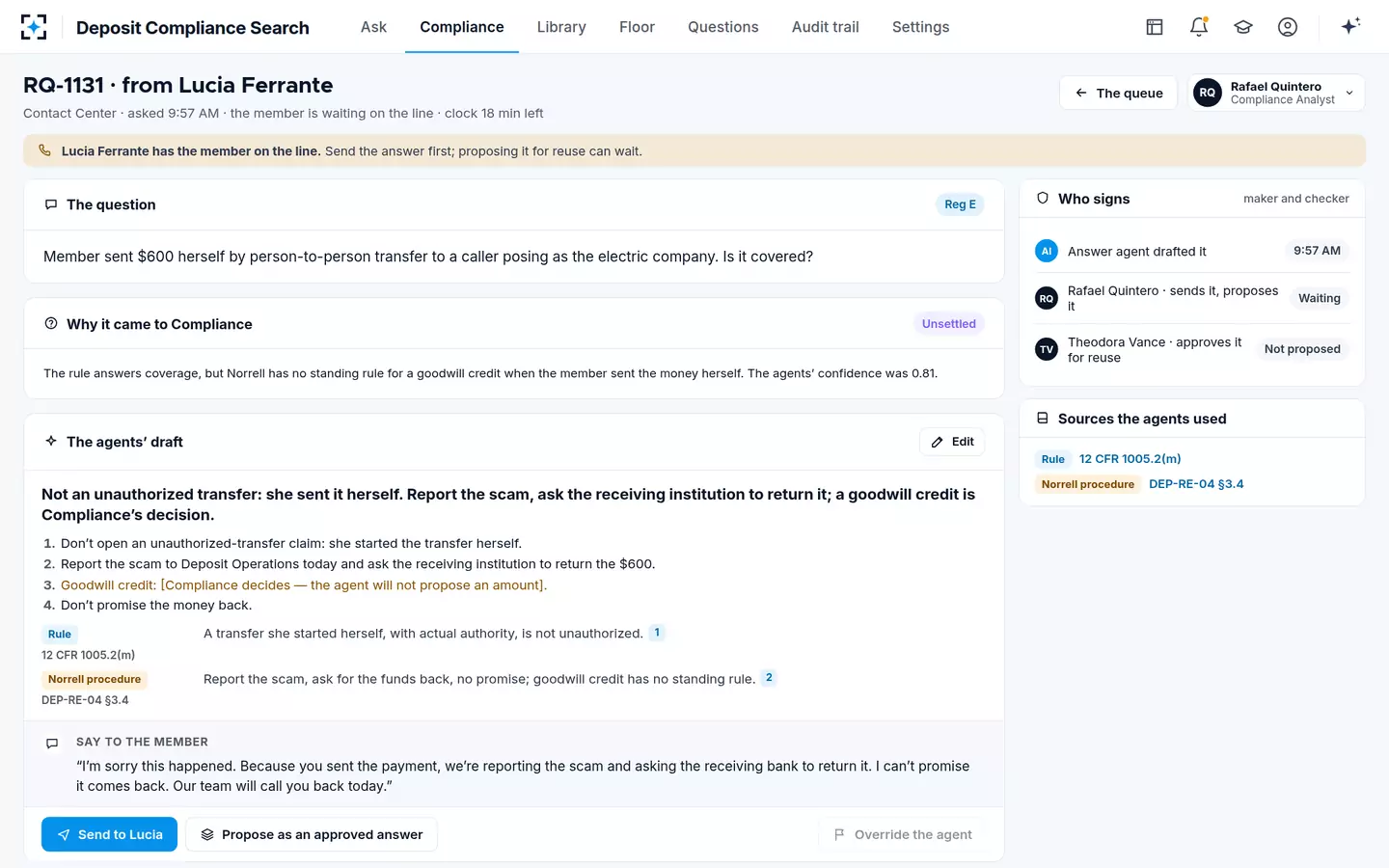Go back to The queue

click(x=1118, y=93)
